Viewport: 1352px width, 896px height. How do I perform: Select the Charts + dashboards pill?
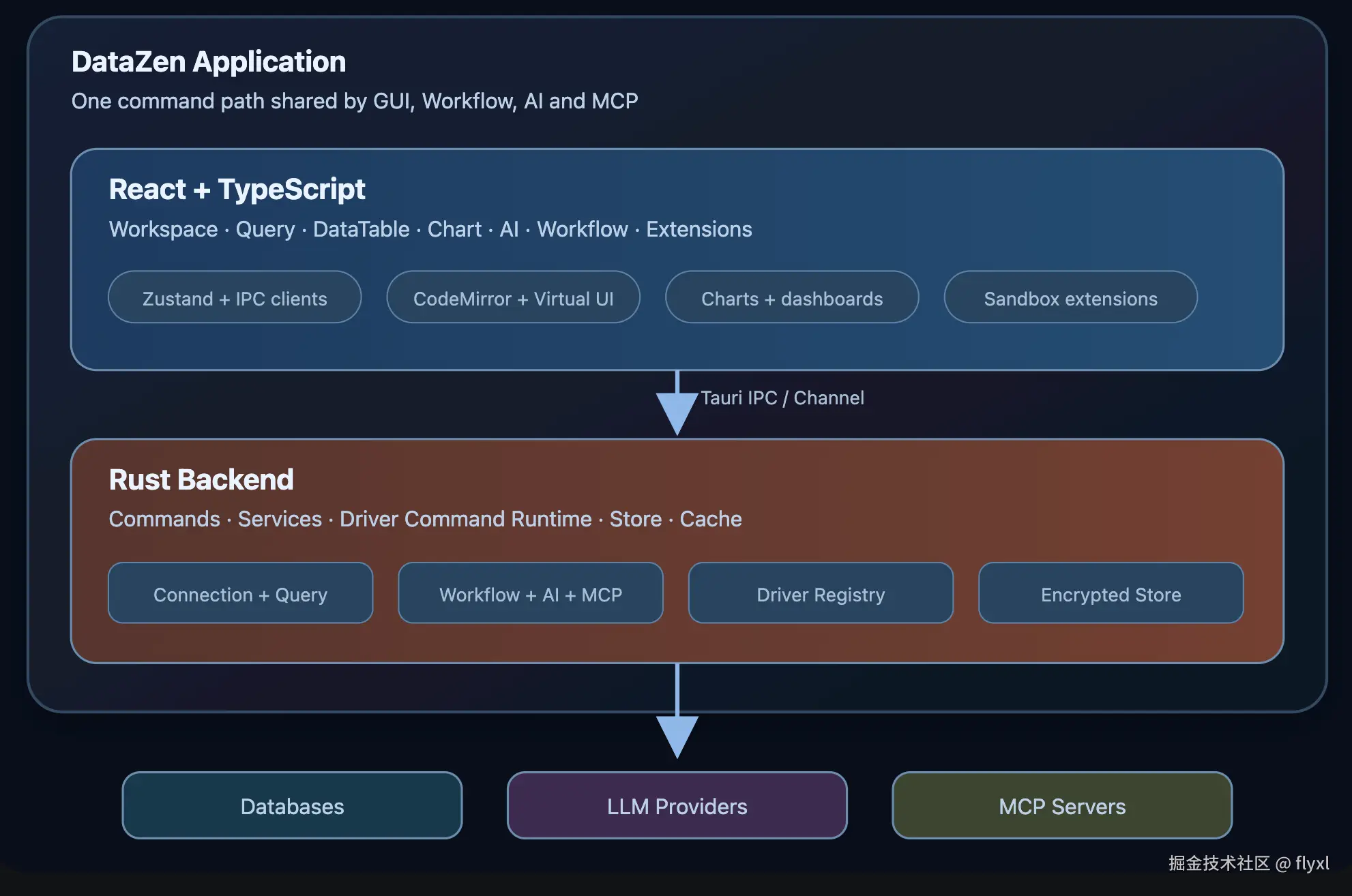point(792,297)
